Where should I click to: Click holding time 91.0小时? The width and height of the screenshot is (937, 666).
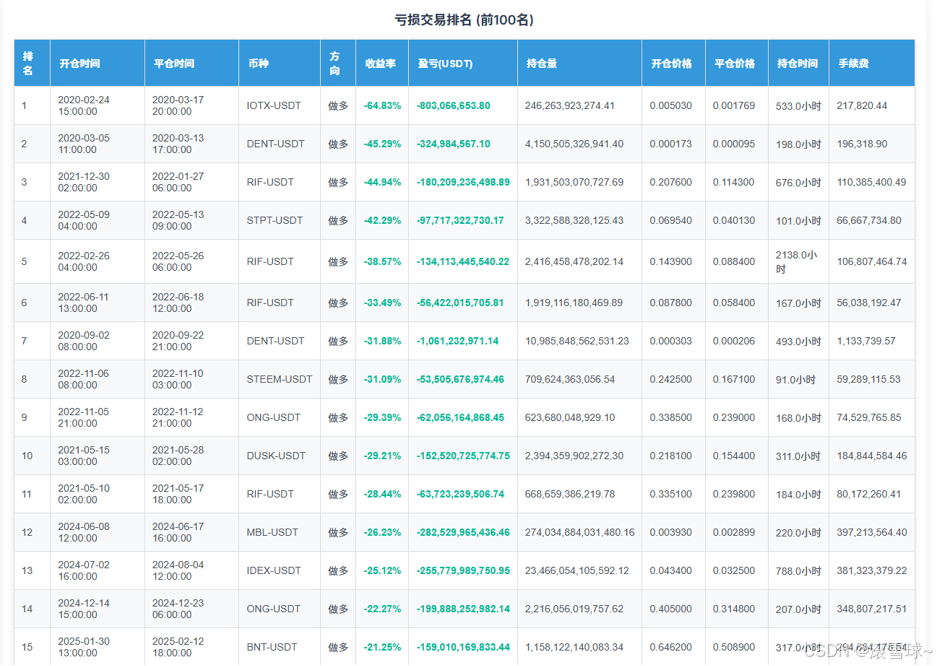pyautogui.click(x=795, y=379)
